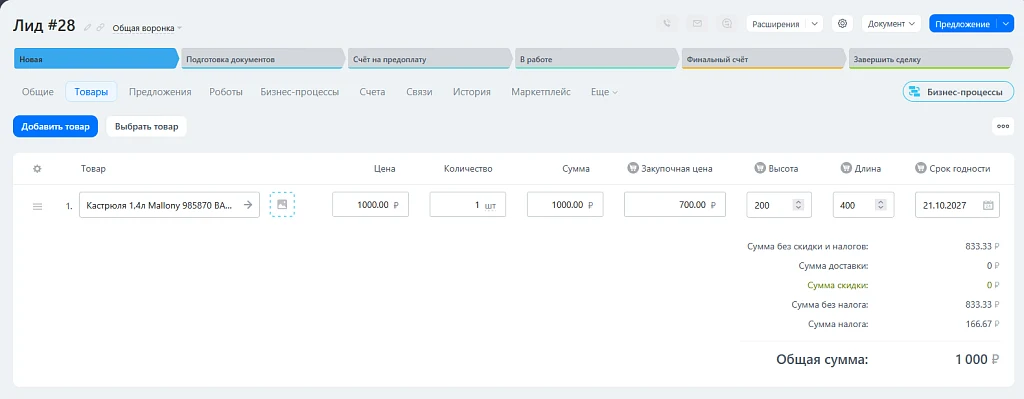This screenshot has height=399, width=1024.
Task: Click the email envelope icon
Action: tap(697, 24)
